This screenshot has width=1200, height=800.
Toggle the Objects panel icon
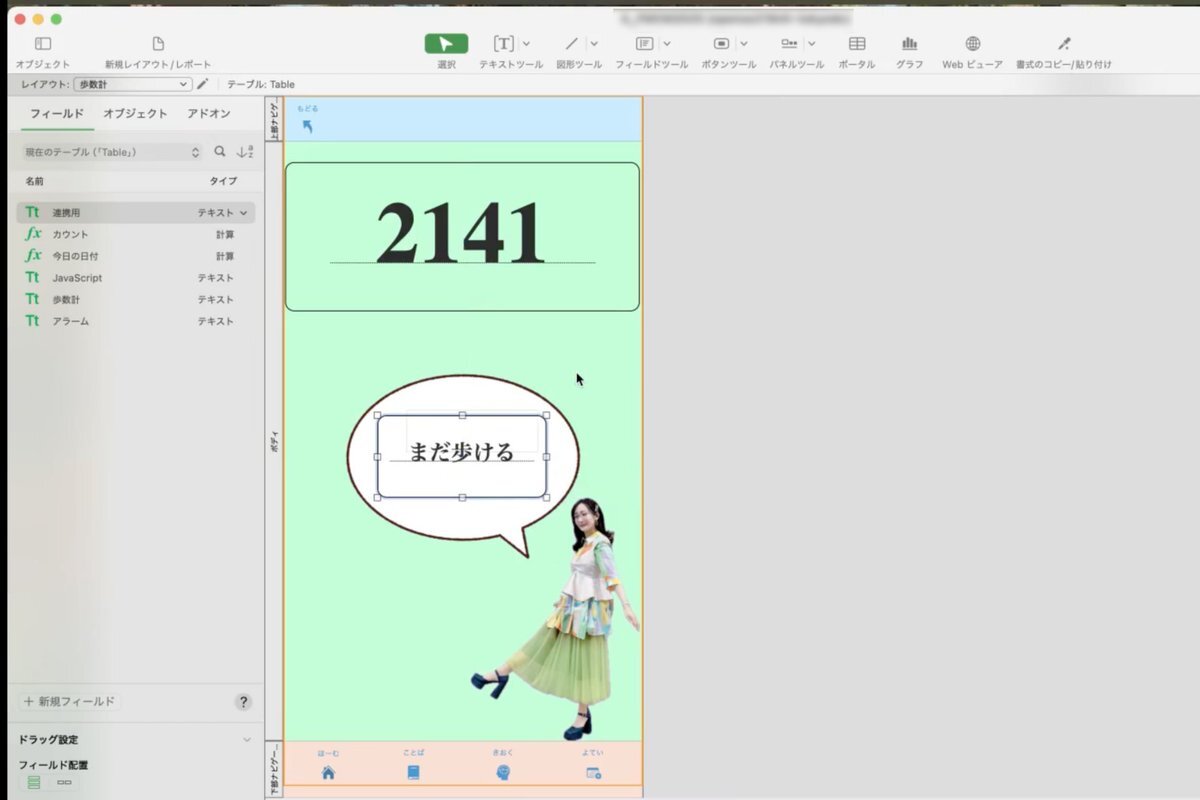(43, 44)
